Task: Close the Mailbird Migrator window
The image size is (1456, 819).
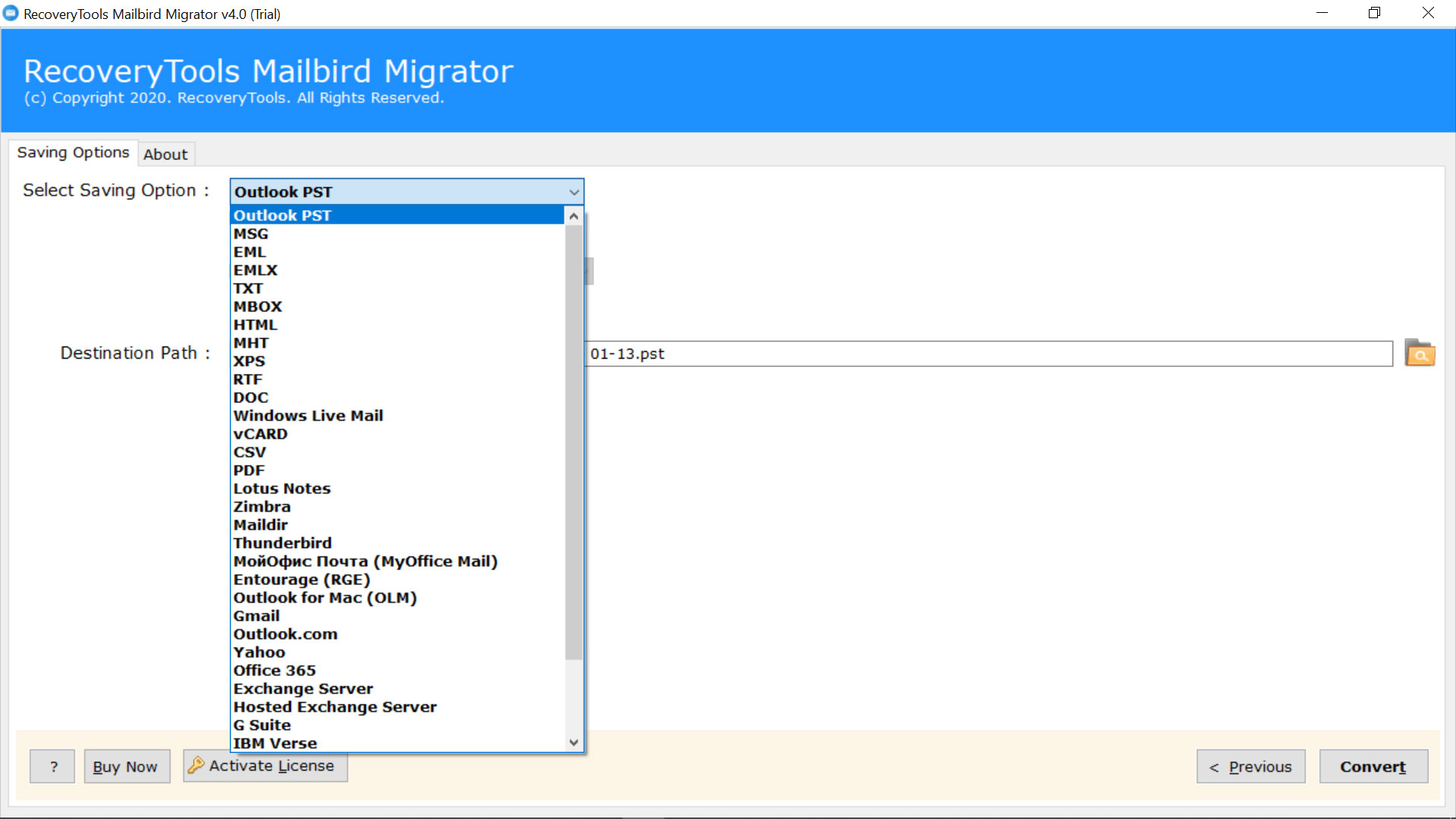Action: pyautogui.click(x=1428, y=13)
